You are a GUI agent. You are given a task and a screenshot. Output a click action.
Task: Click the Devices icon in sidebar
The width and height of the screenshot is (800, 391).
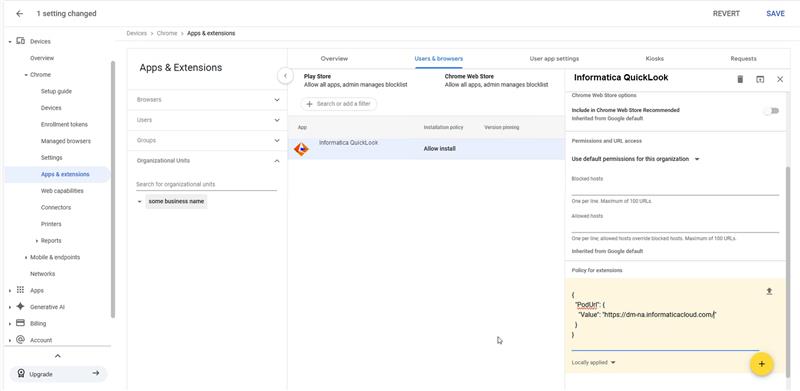point(20,41)
